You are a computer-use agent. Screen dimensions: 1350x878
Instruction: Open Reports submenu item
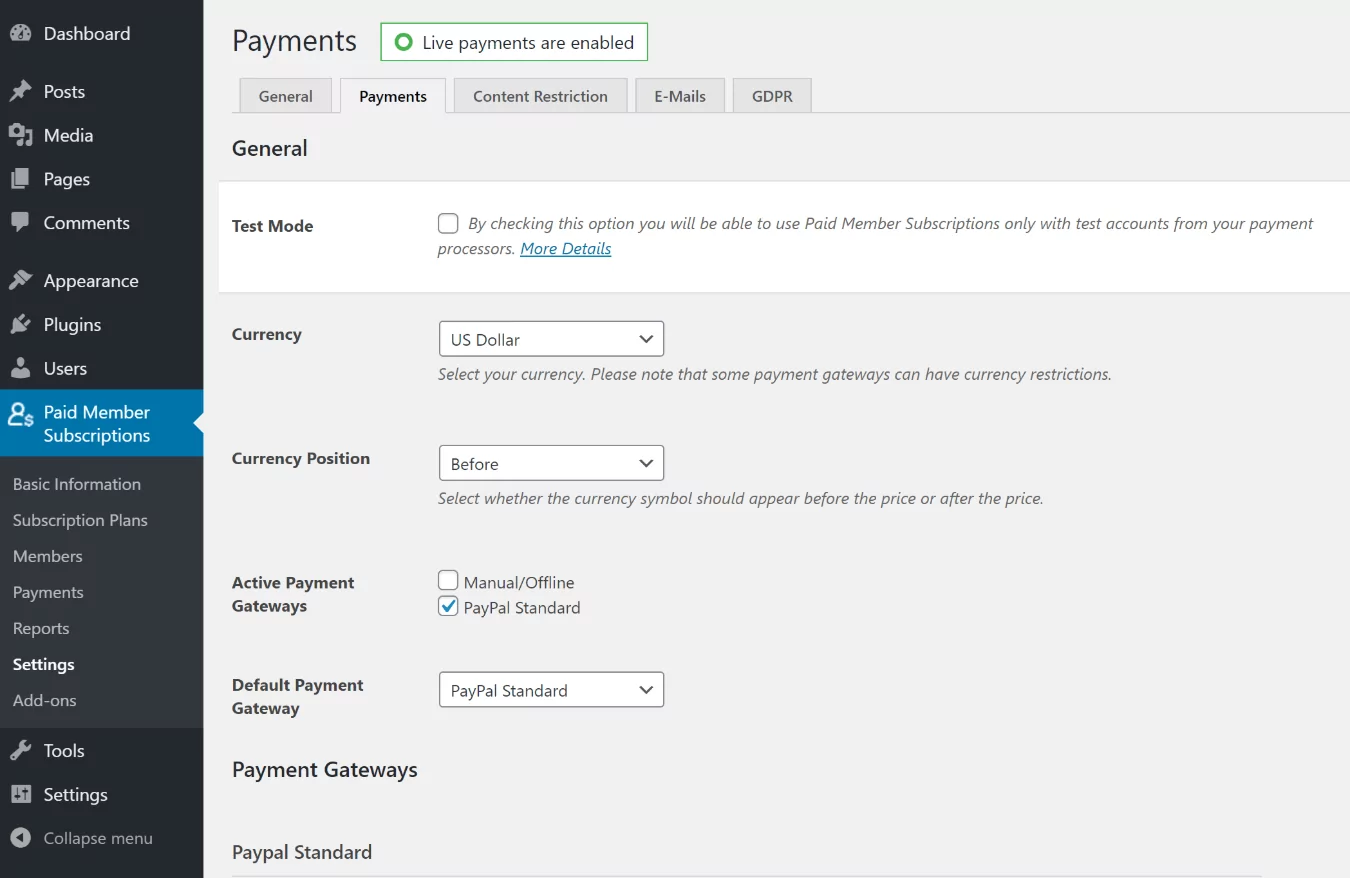[x=41, y=628]
